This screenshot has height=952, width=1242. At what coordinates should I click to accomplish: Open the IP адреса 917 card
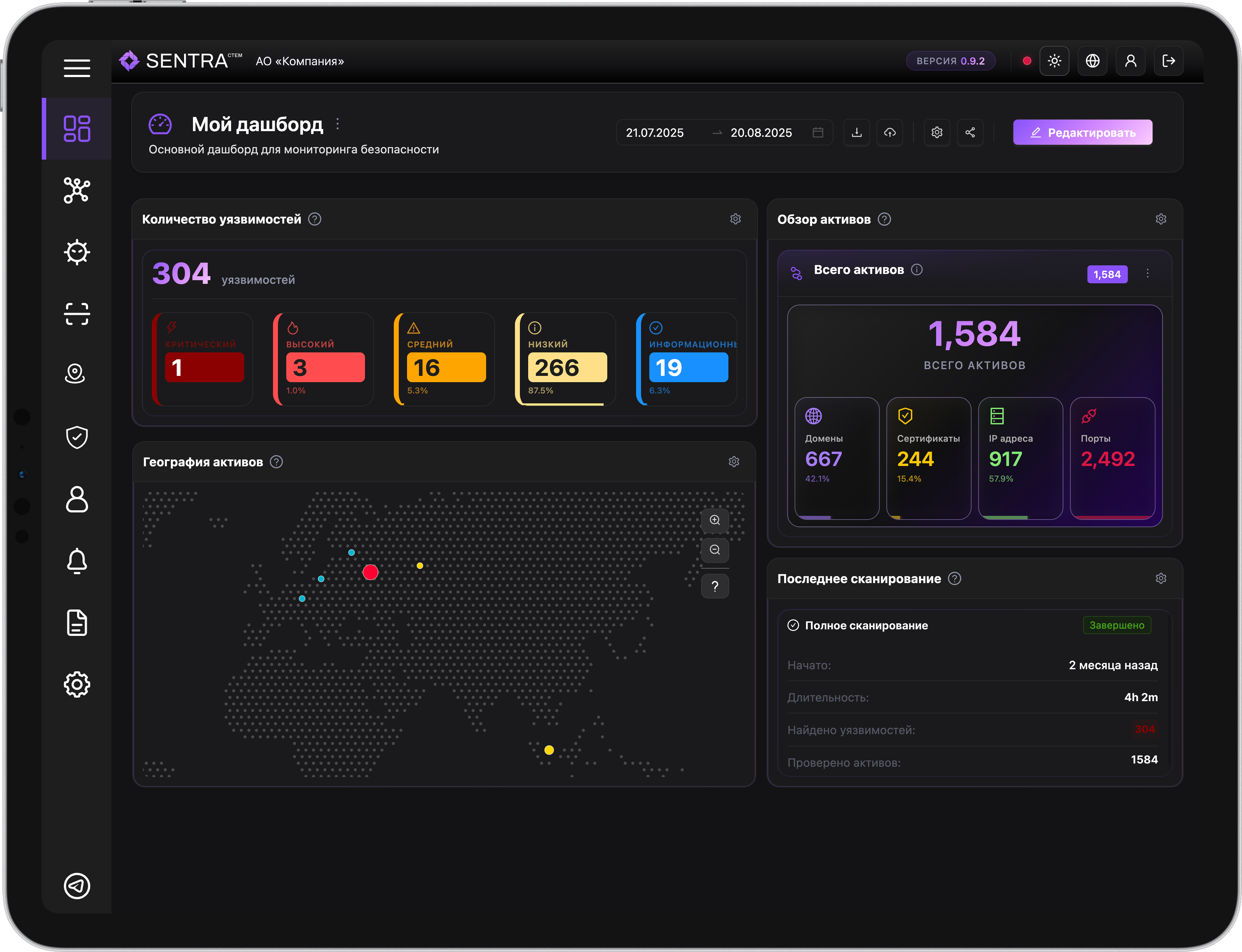[x=1021, y=459]
